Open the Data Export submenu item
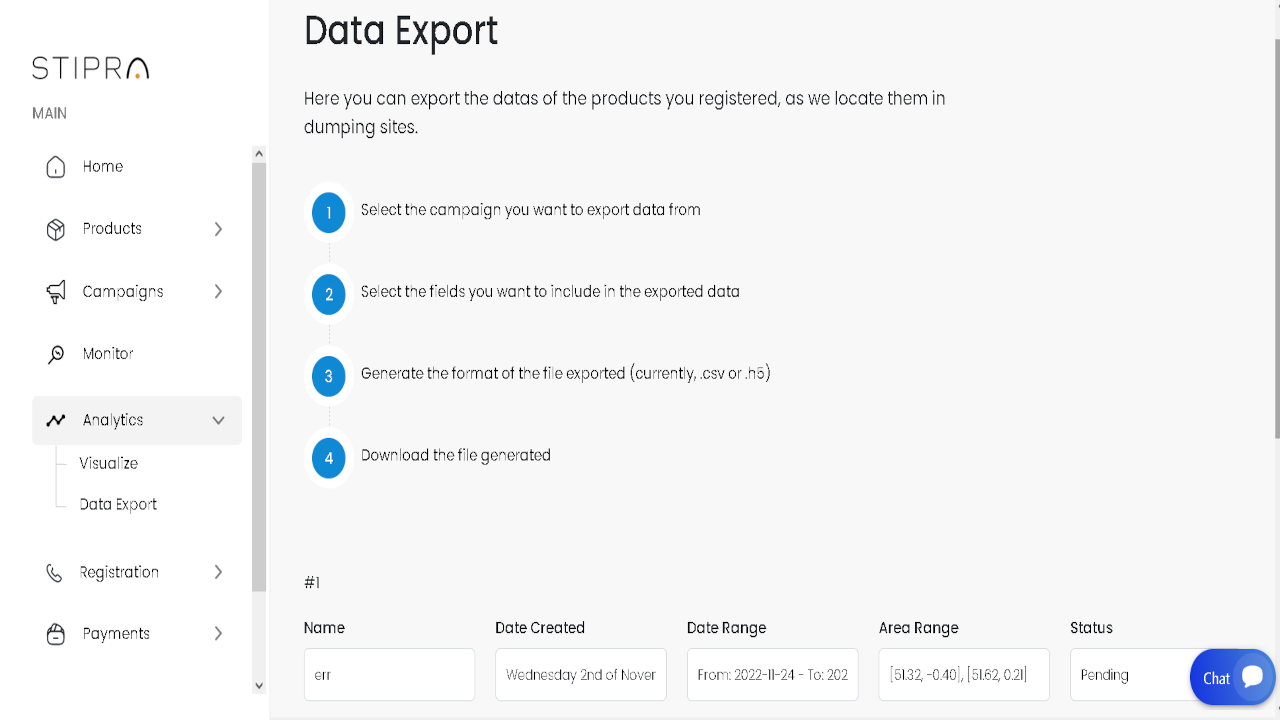Image resolution: width=1280 pixels, height=720 pixels. [x=118, y=504]
